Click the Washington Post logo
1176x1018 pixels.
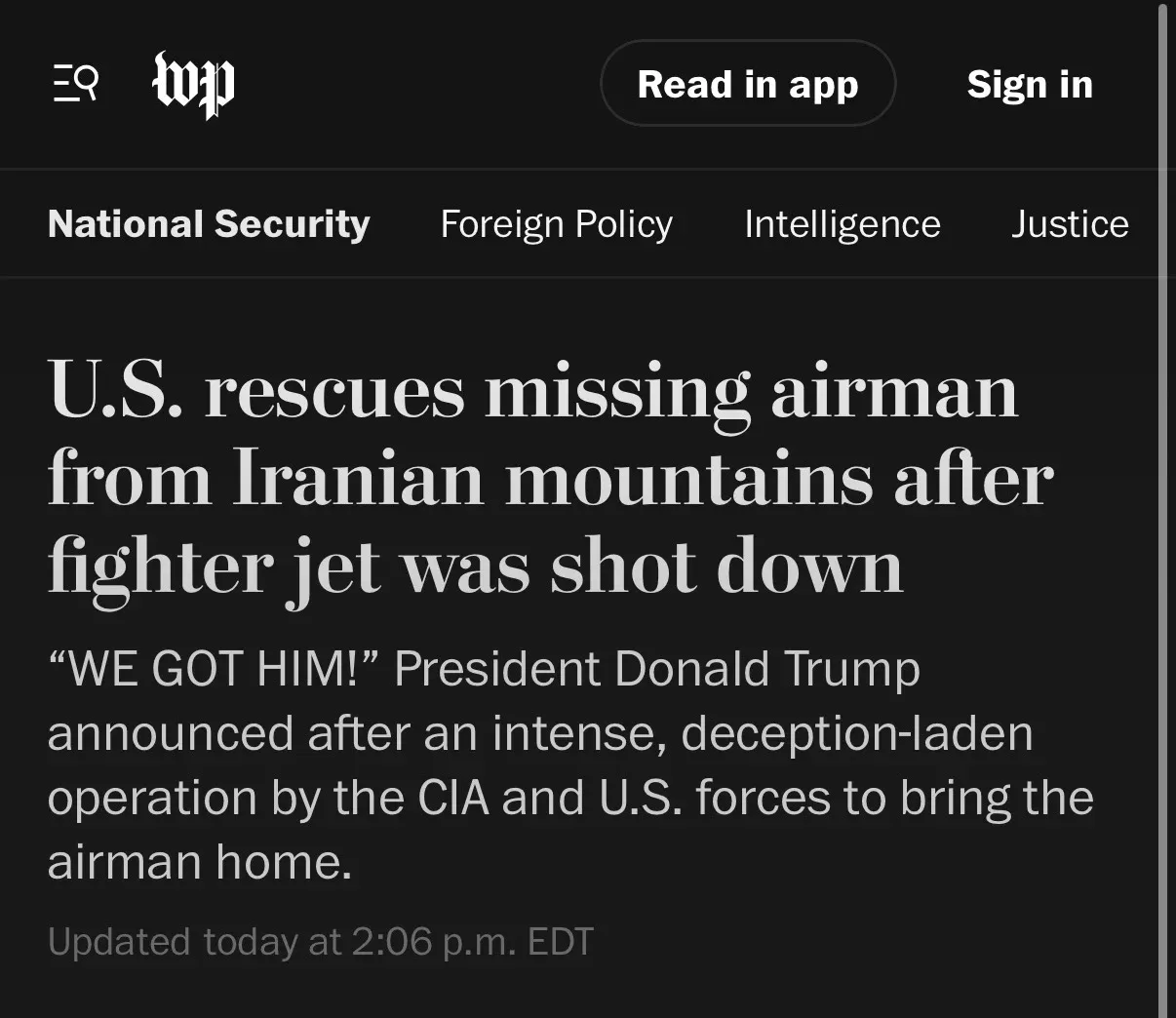click(x=193, y=85)
